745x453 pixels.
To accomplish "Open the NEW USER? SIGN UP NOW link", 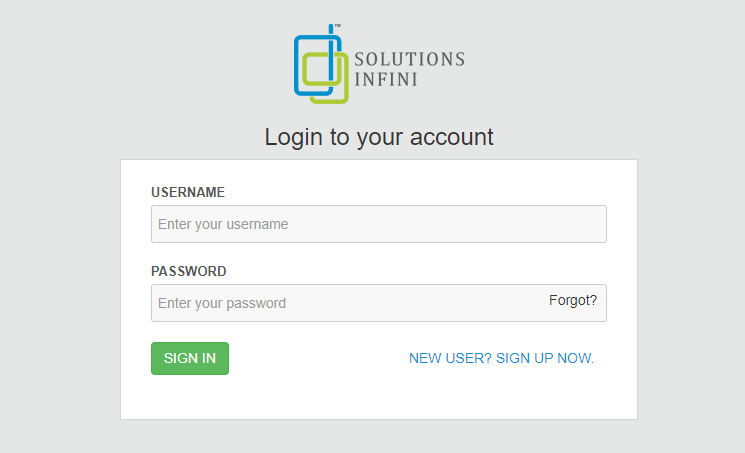I will point(501,358).
